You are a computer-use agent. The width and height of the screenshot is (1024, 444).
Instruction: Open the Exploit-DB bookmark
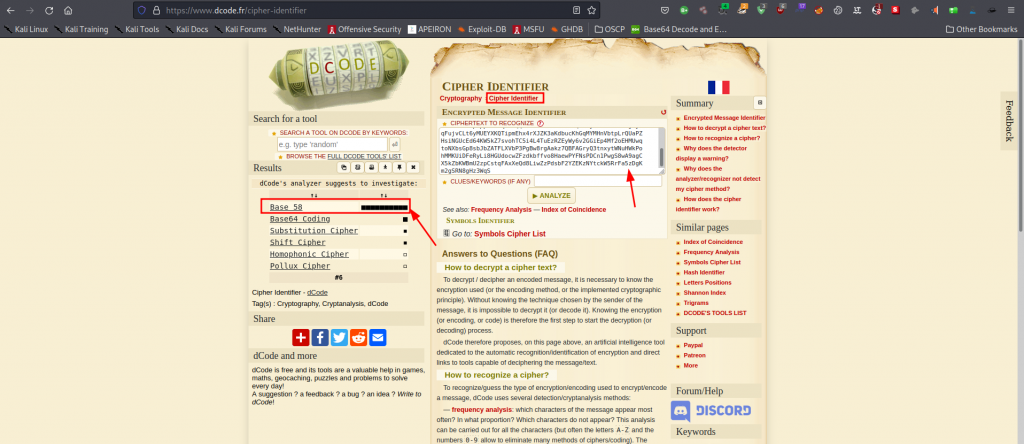click(x=482, y=29)
